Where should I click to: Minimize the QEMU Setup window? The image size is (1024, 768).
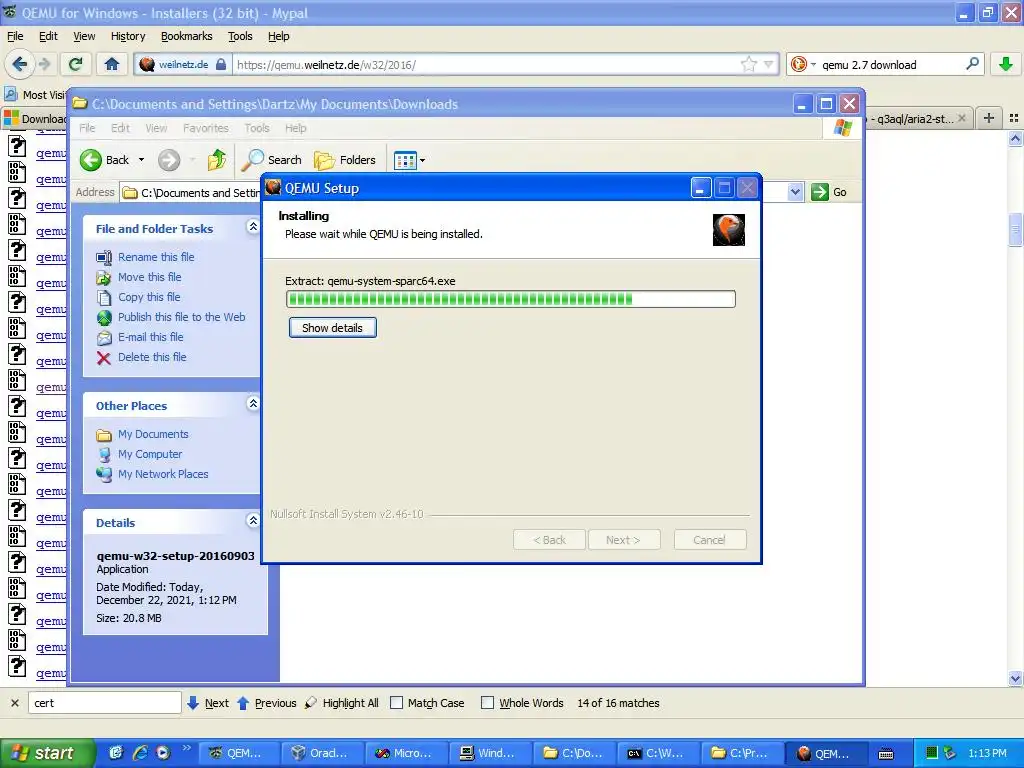pyautogui.click(x=700, y=188)
